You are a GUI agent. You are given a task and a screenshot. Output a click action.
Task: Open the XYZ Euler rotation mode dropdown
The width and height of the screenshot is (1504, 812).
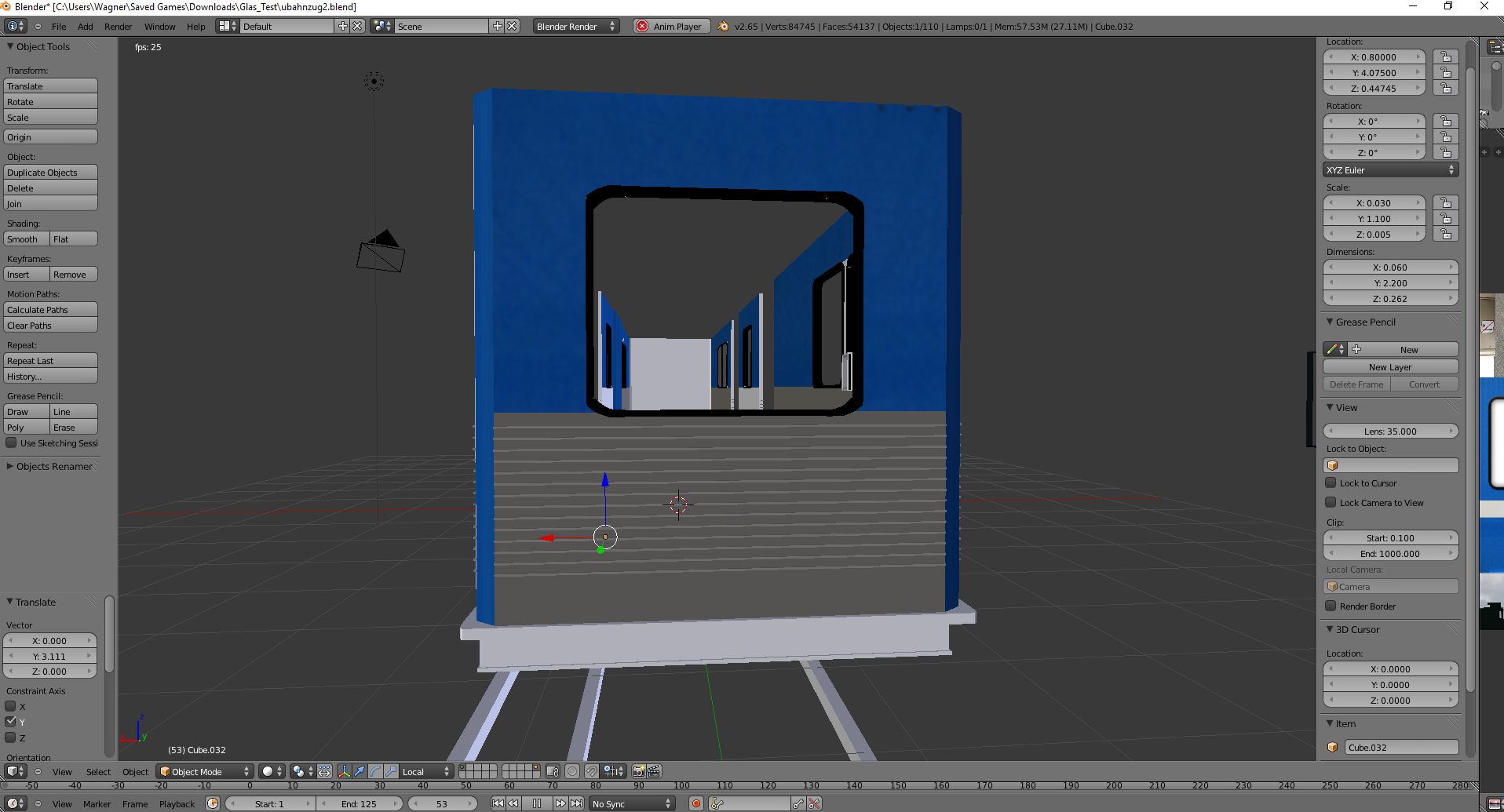[x=1390, y=170]
